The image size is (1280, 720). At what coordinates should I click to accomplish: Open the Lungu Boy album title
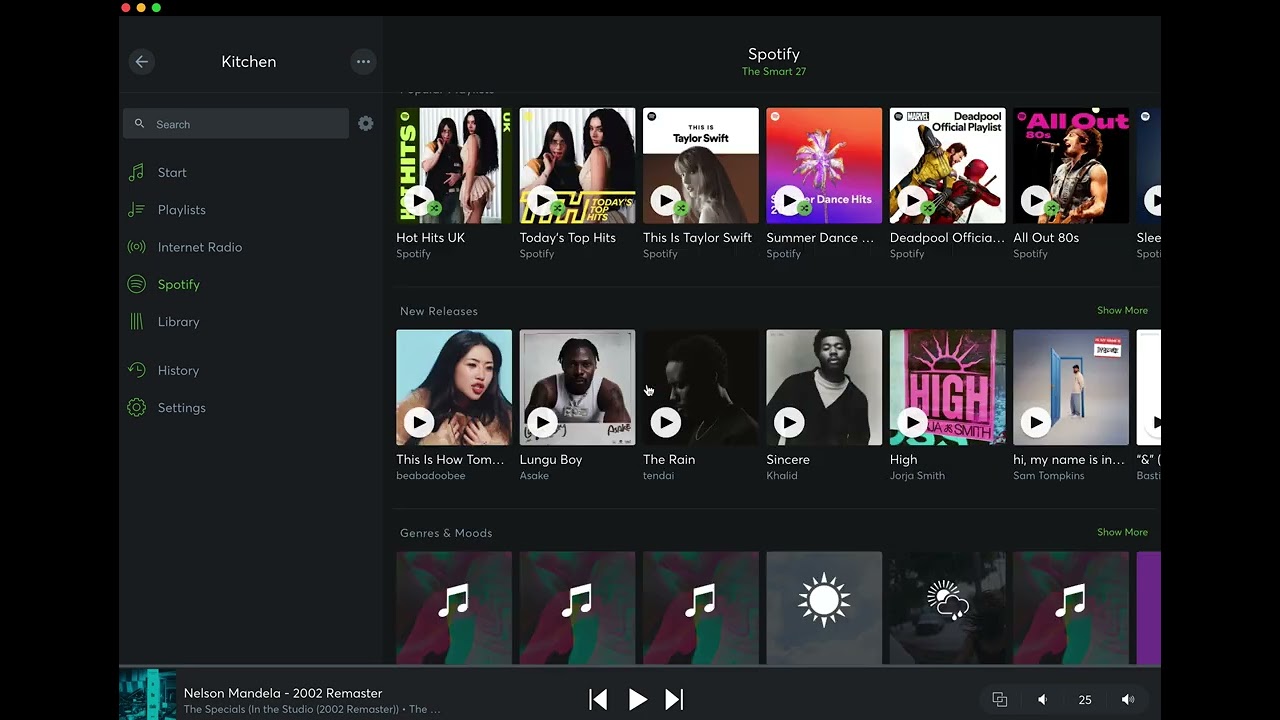pyautogui.click(x=550, y=460)
